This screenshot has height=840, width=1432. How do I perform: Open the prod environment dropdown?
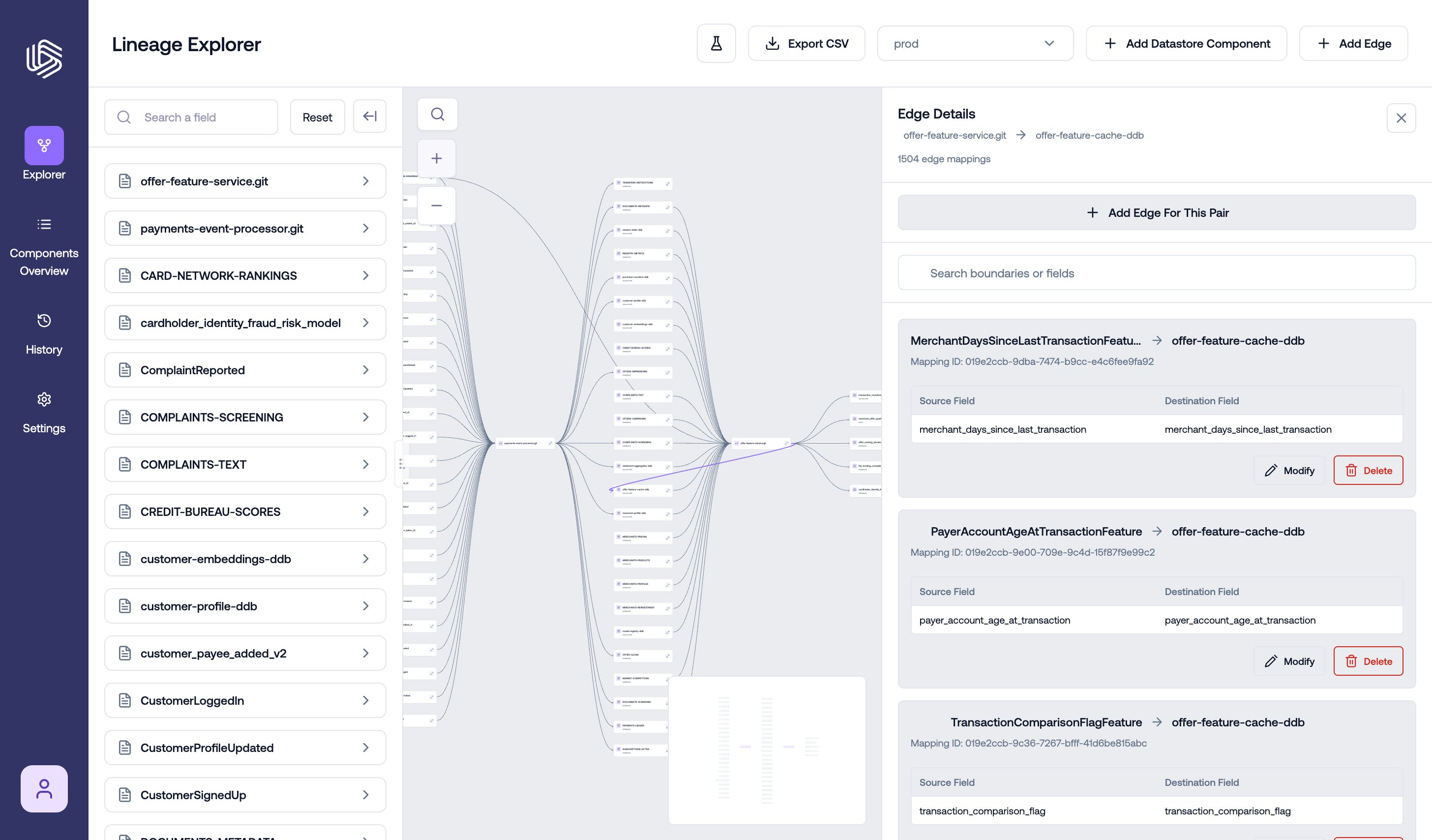975,43
